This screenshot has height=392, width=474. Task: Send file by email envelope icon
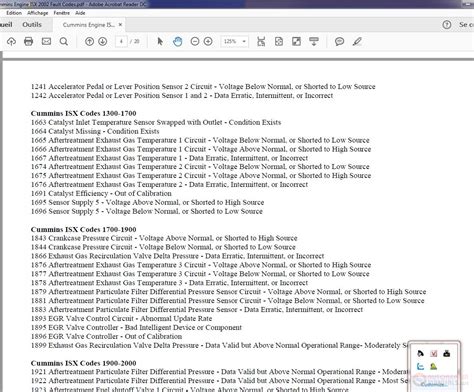click(x=46, y=41)
